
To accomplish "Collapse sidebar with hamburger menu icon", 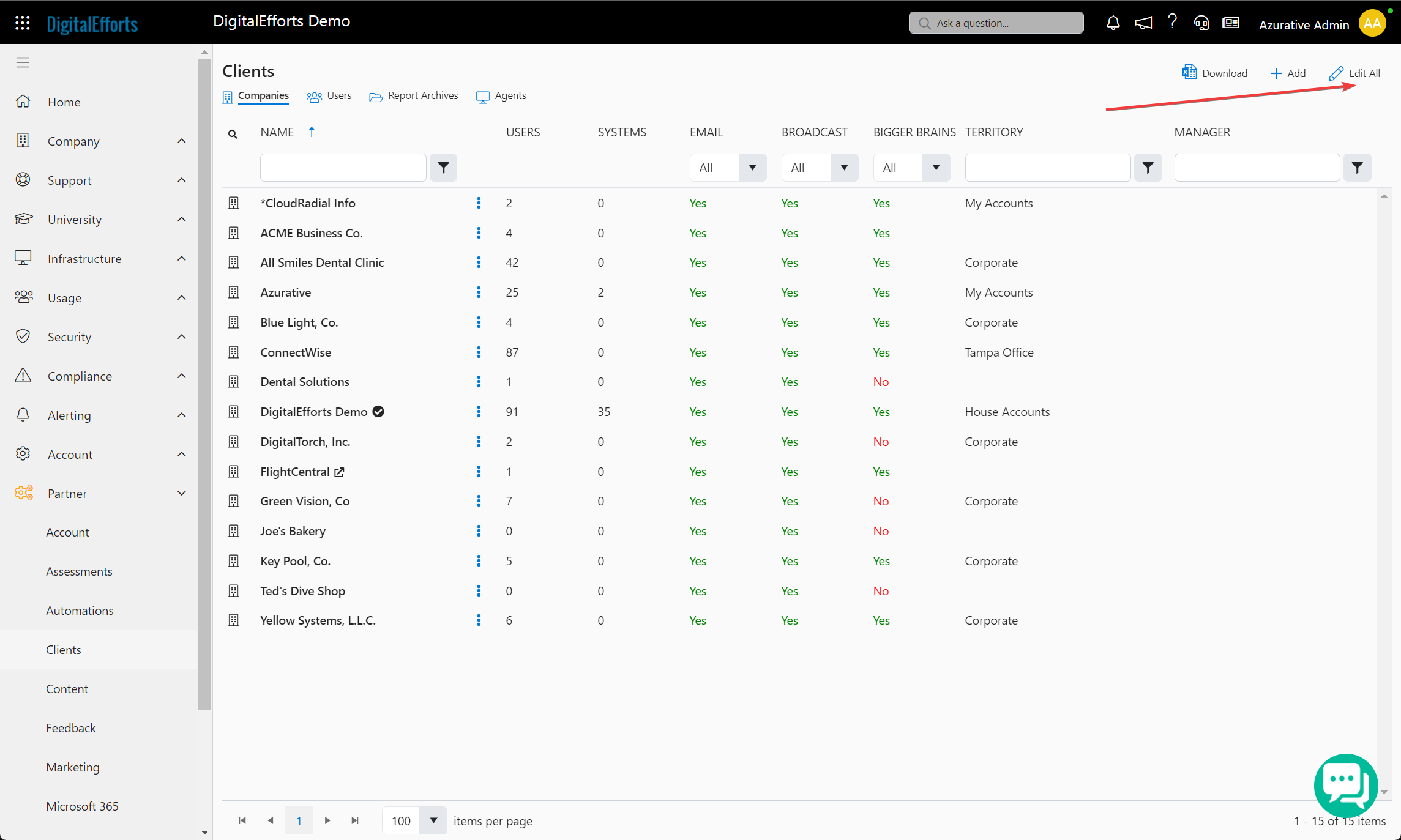I will point(23,62).
